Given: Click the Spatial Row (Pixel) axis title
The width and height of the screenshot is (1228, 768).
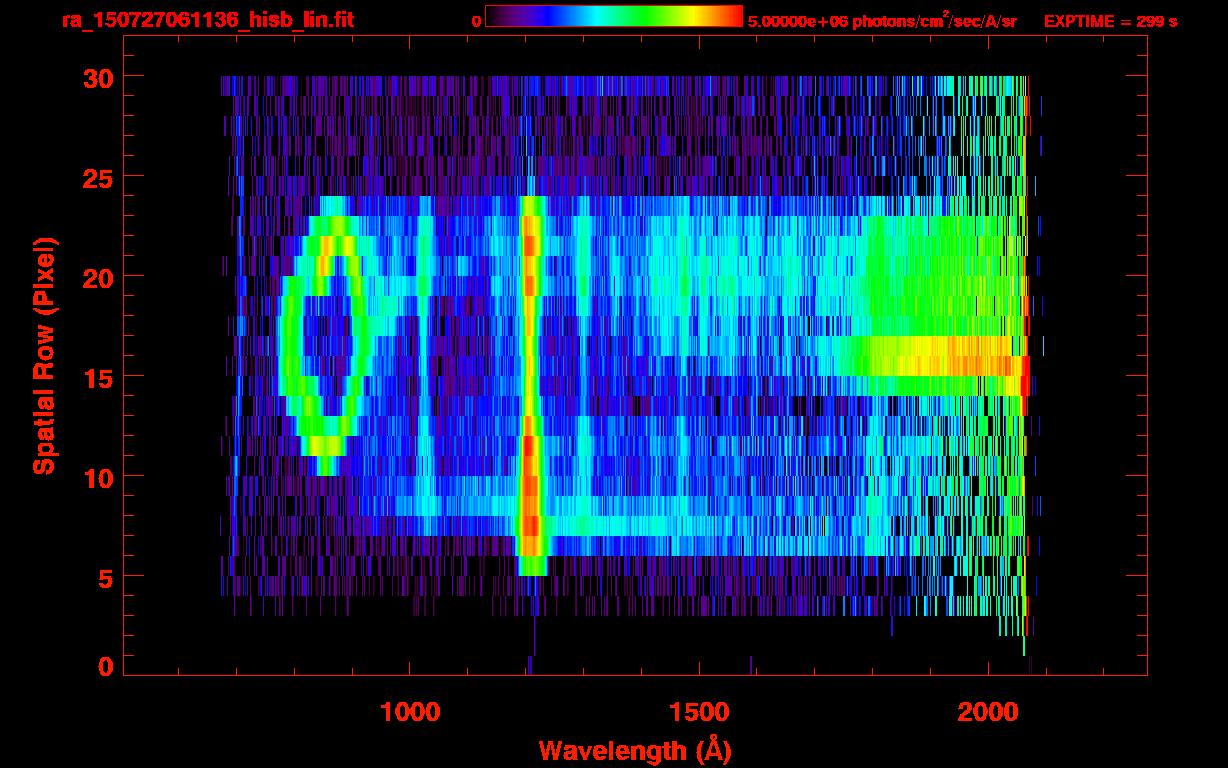Looking at the screenshot, I should pyautogui.click(x=44, y=356).
